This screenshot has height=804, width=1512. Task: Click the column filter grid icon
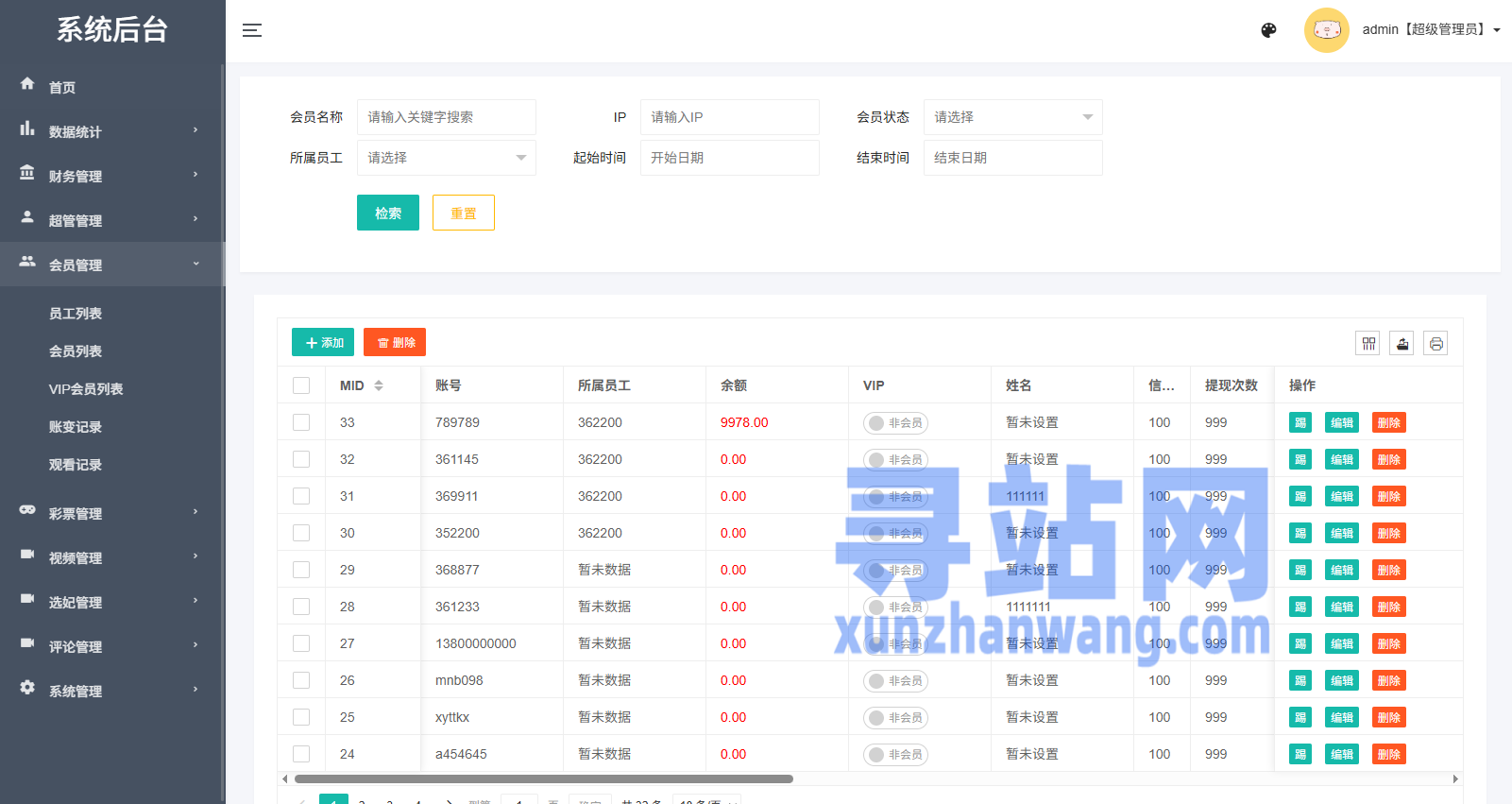pyautogui.click(x=1368, y=343)
